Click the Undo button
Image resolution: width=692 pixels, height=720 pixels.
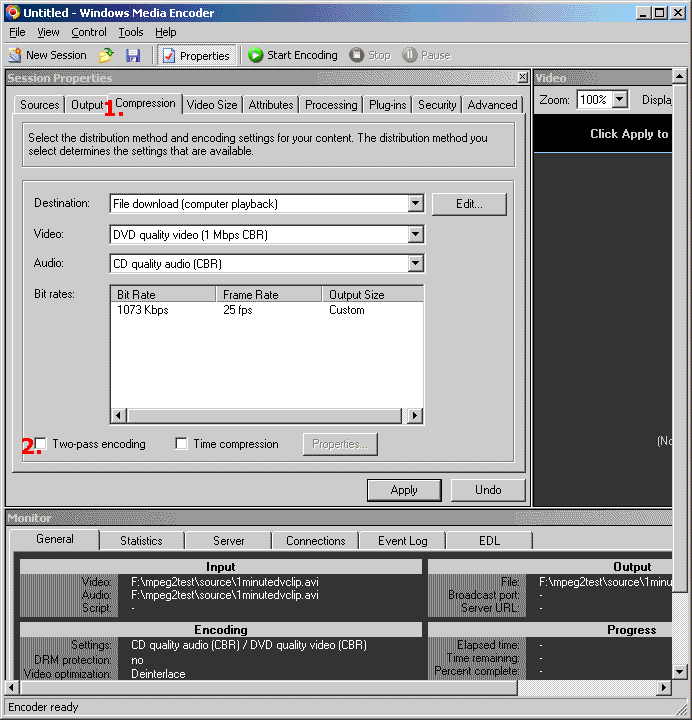click(488, 490)
